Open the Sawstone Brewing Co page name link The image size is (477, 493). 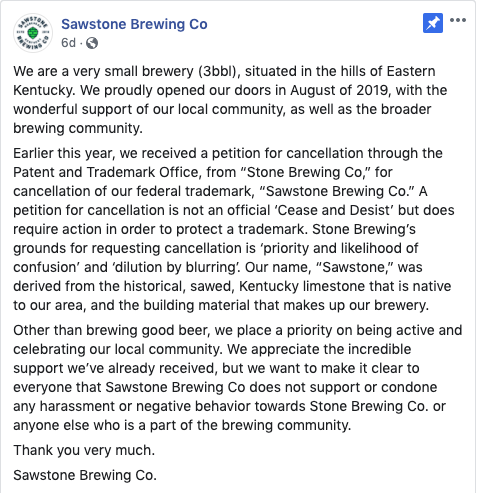[x=134, y=24]
